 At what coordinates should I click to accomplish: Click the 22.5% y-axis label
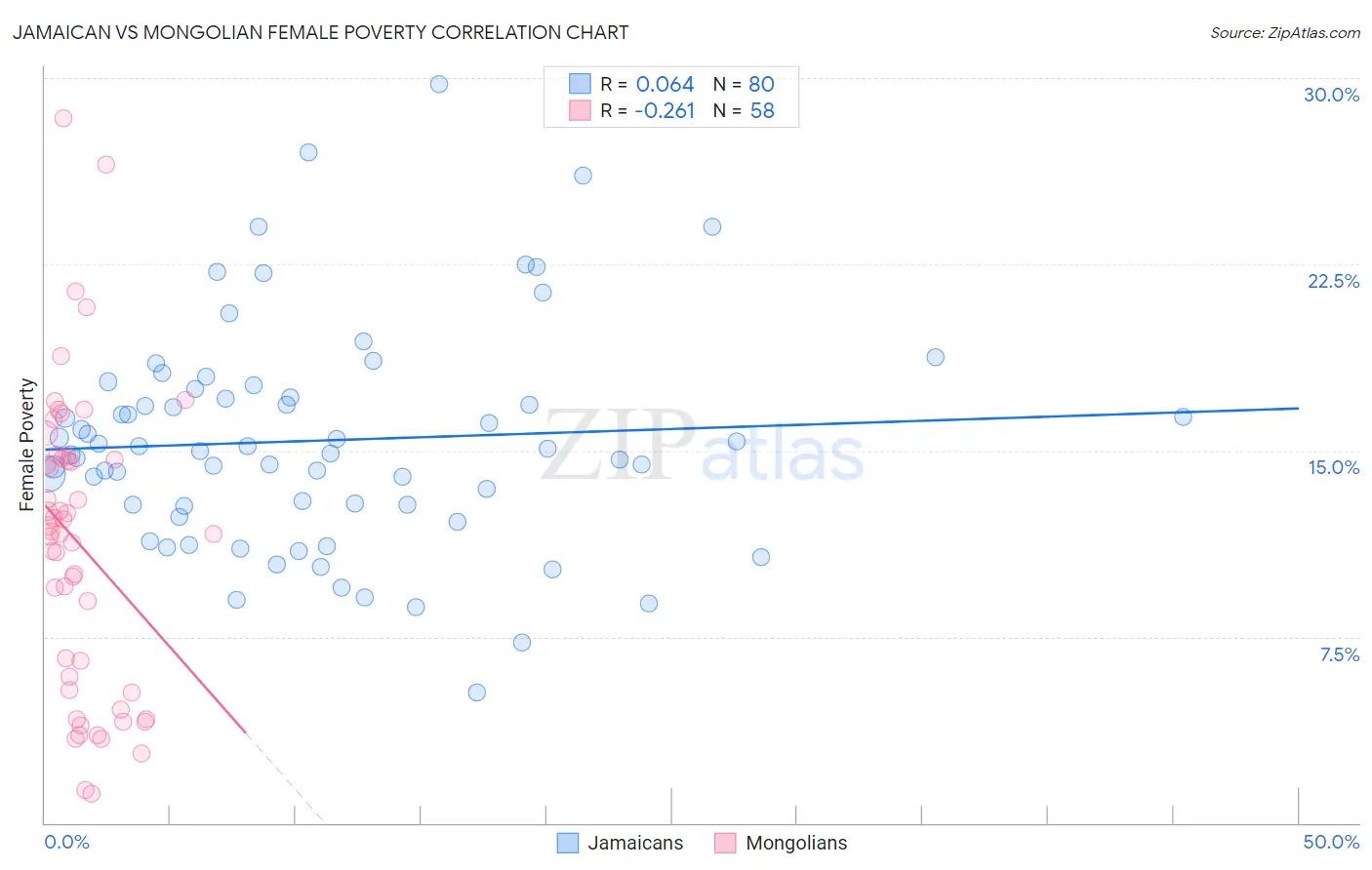click(x=1333, y=281)
